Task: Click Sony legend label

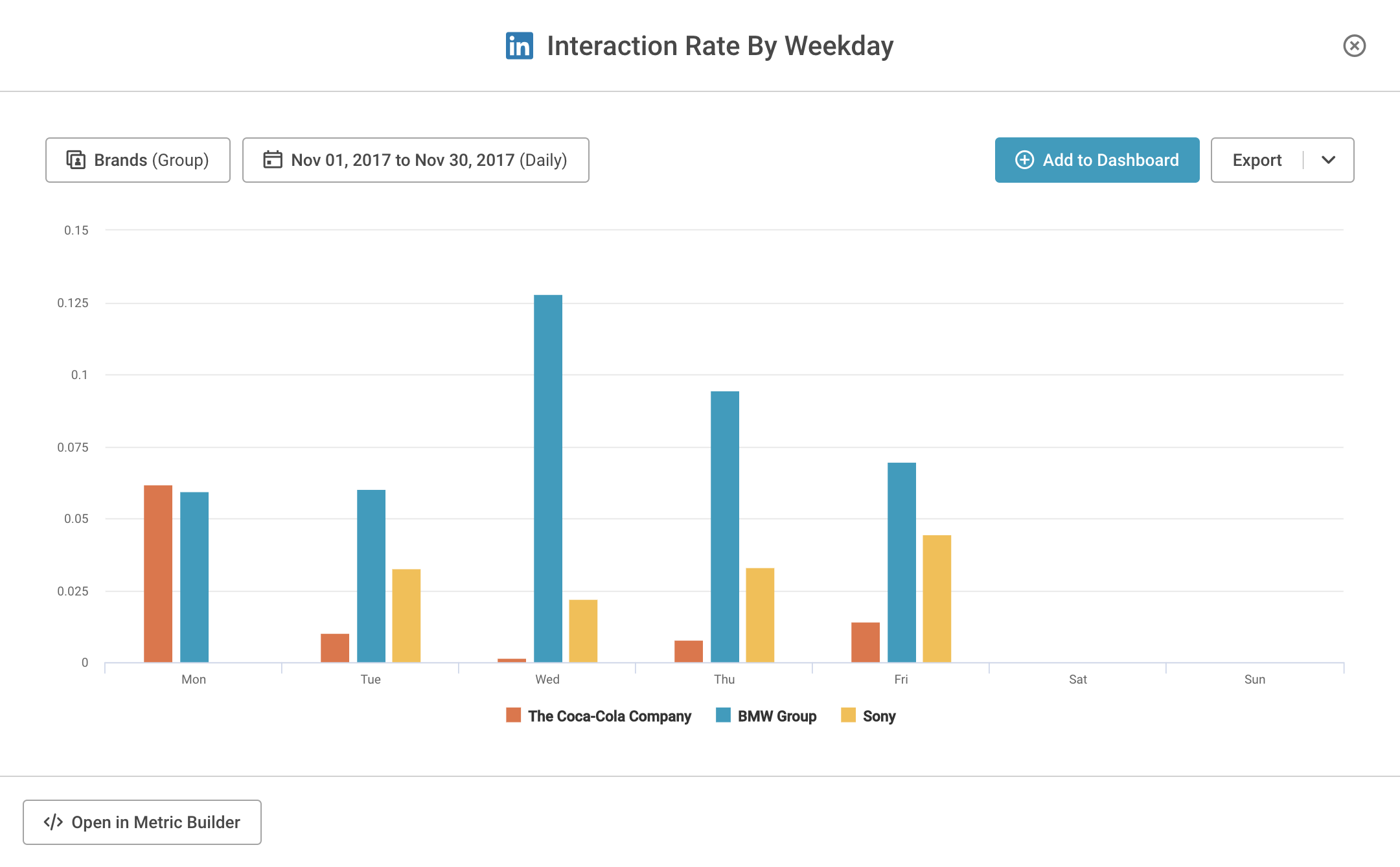Action: click(879, 716)
